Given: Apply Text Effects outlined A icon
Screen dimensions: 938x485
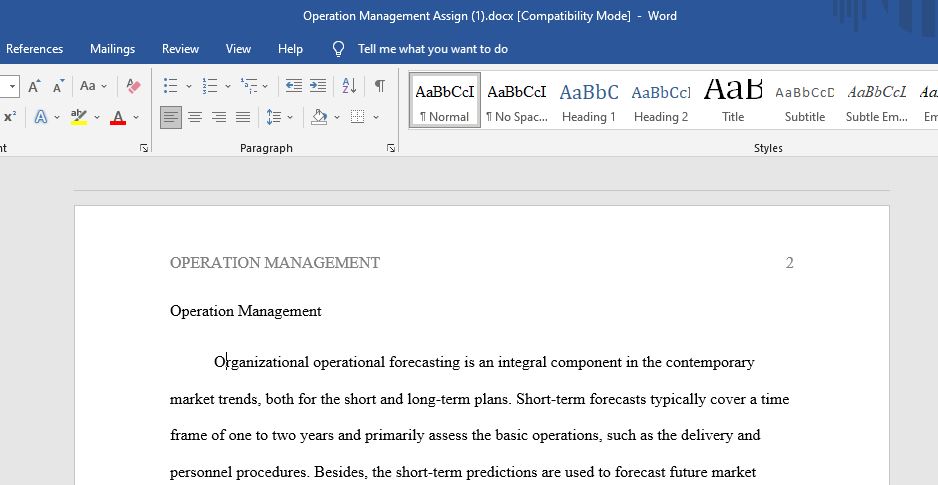Looking at the screenshot, I should (x=41, y=117).
